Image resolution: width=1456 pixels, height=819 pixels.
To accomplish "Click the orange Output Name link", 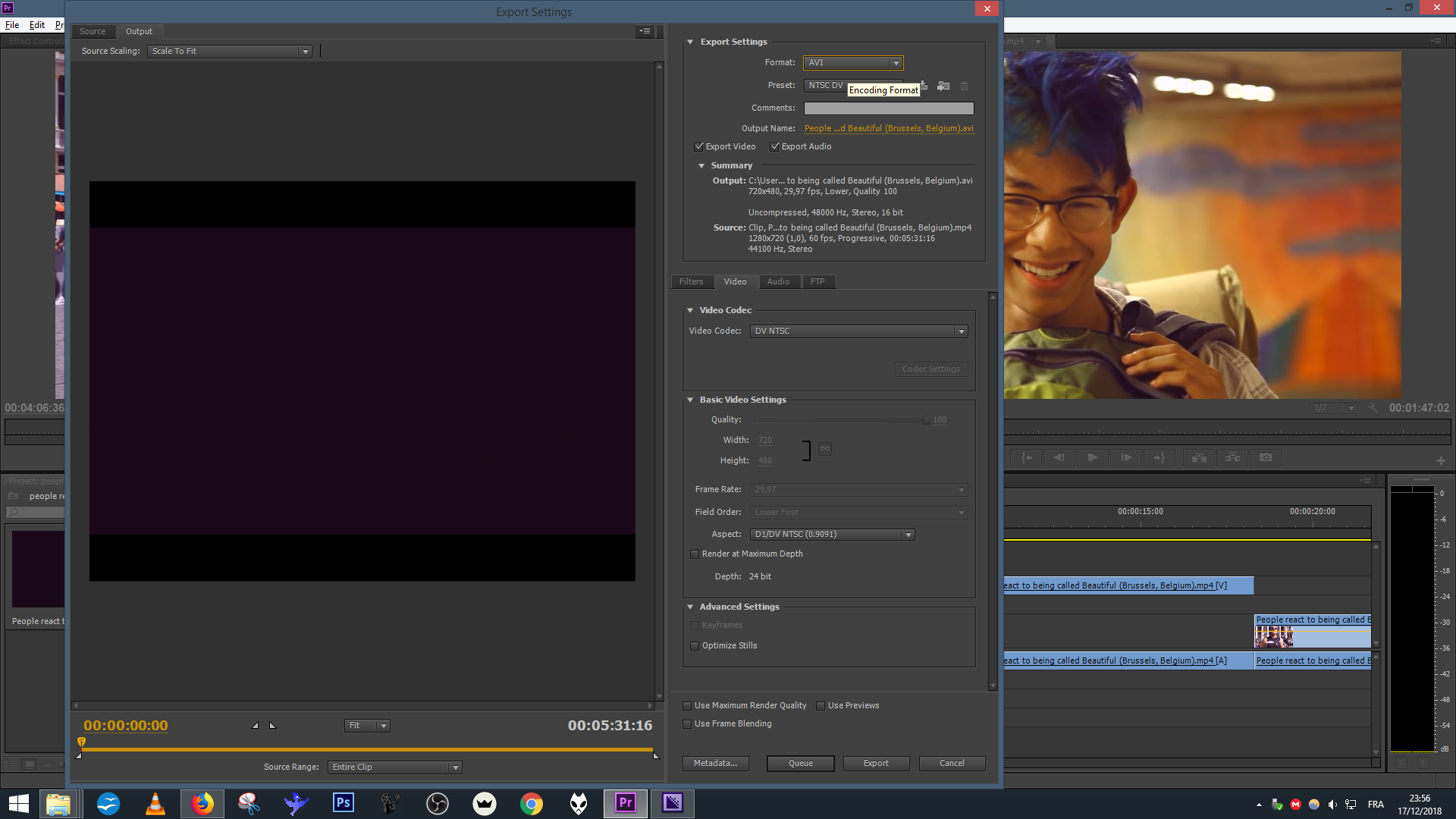I will click(889, 129).
